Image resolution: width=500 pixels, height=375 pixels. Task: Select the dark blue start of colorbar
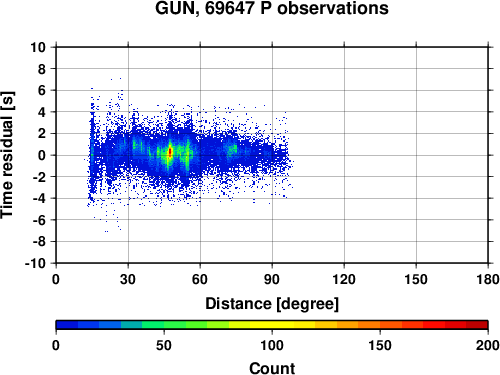67,325
